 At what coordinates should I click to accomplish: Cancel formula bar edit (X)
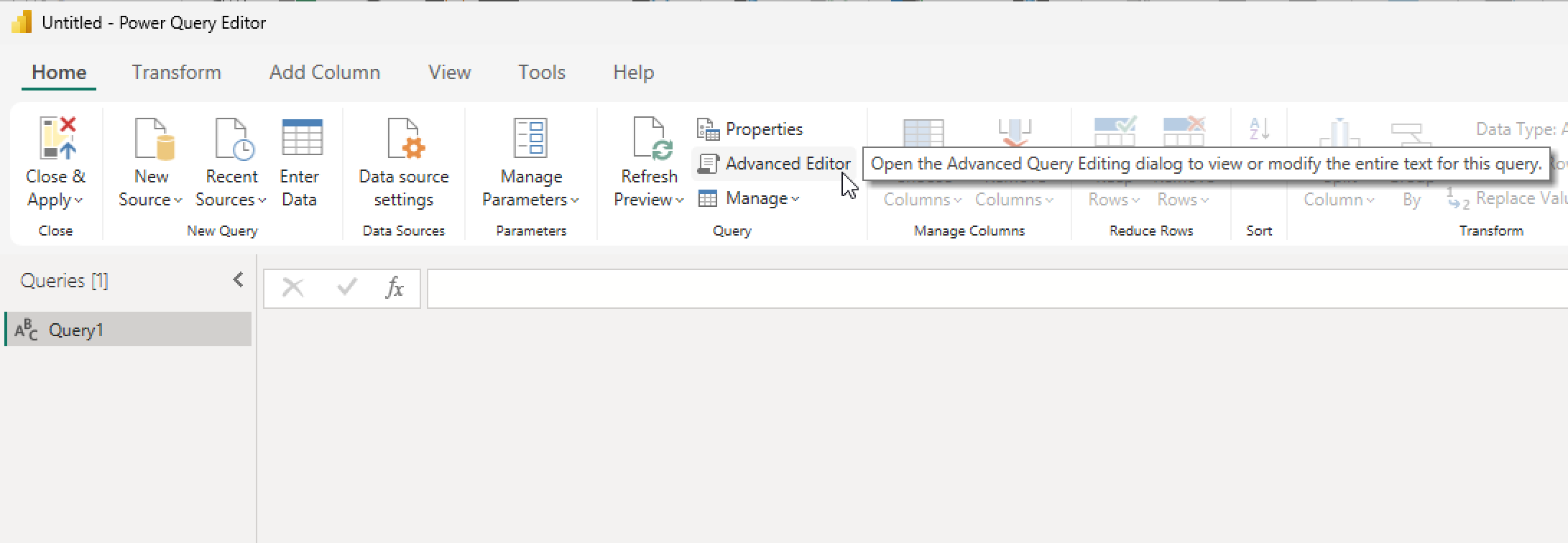292,288
